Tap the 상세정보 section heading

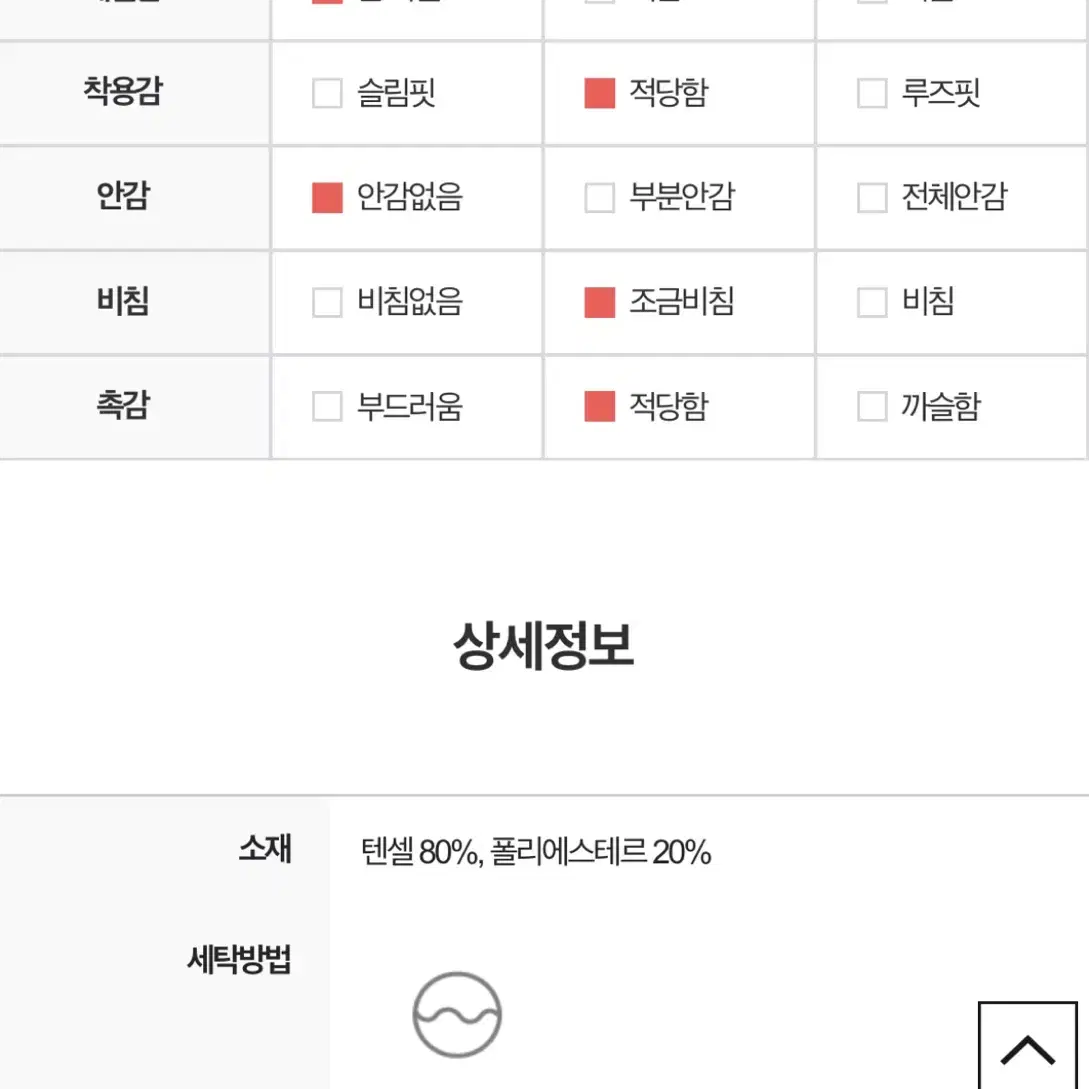(543, 645)
